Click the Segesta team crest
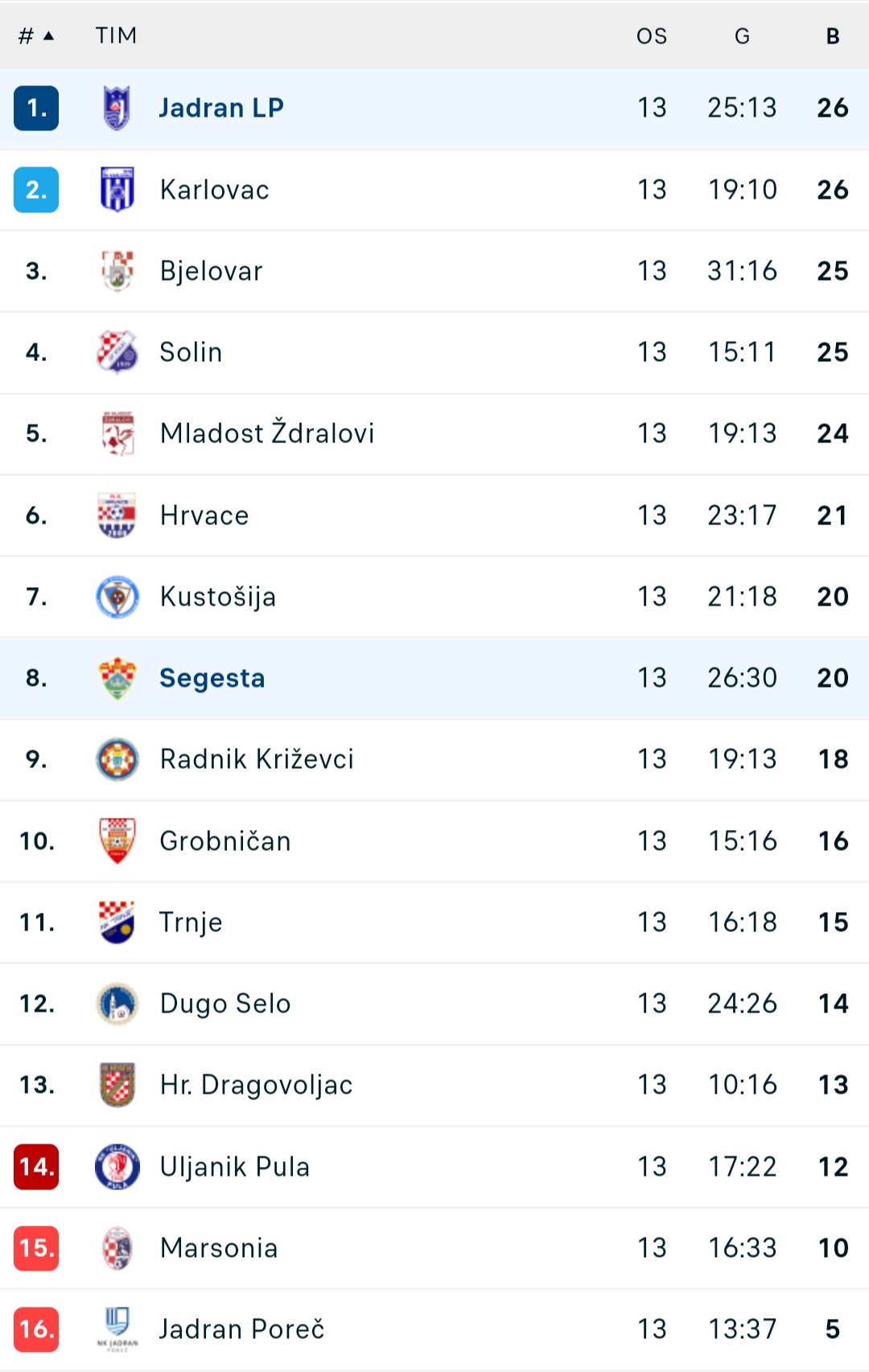Image resolution: width=869 pixels, height=1372 pixels. coord(117,678)
